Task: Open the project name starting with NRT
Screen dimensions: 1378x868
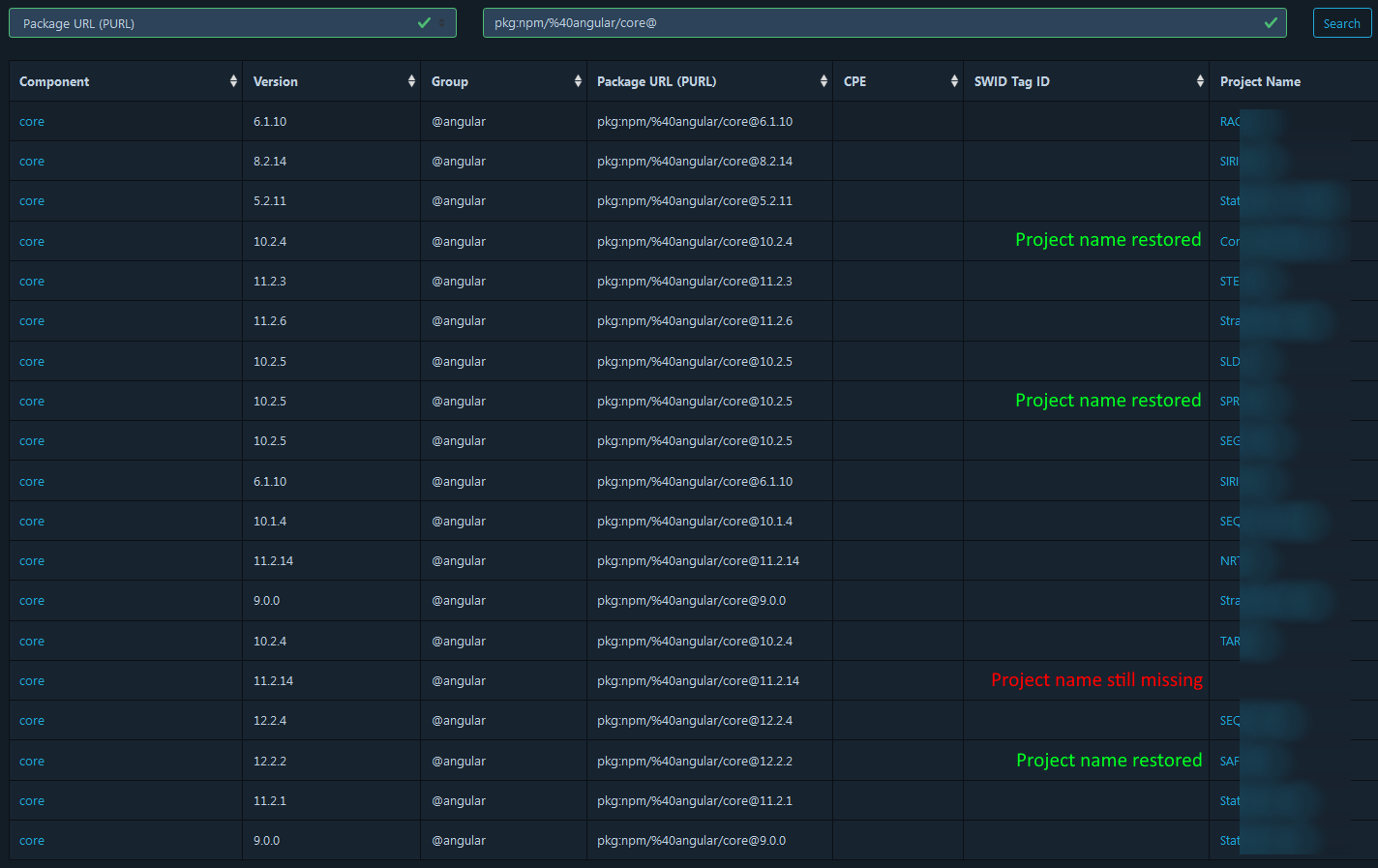Action: pyautogui.click(x=1230, y=560)
